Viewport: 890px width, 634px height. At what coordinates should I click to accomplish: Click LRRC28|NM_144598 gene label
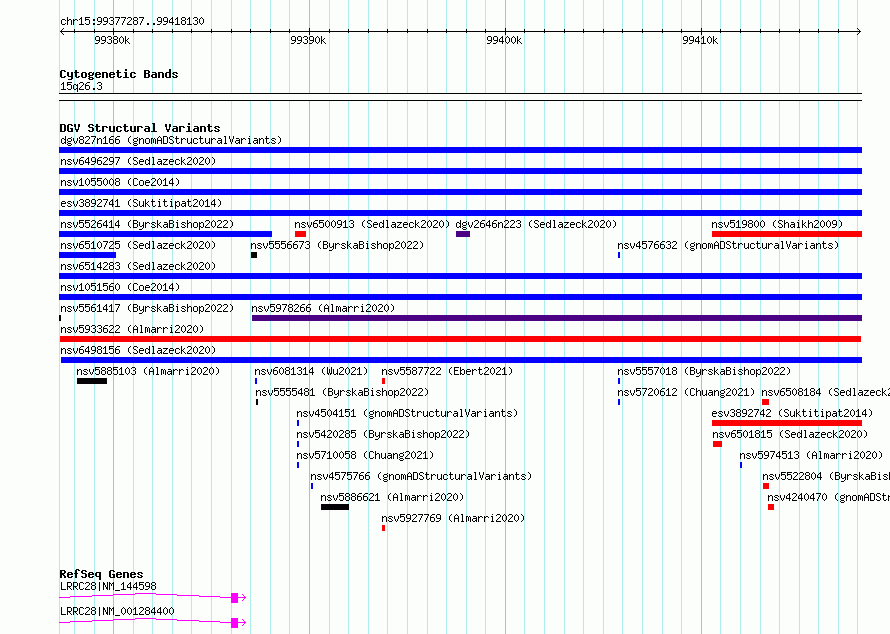coord(108,586)
